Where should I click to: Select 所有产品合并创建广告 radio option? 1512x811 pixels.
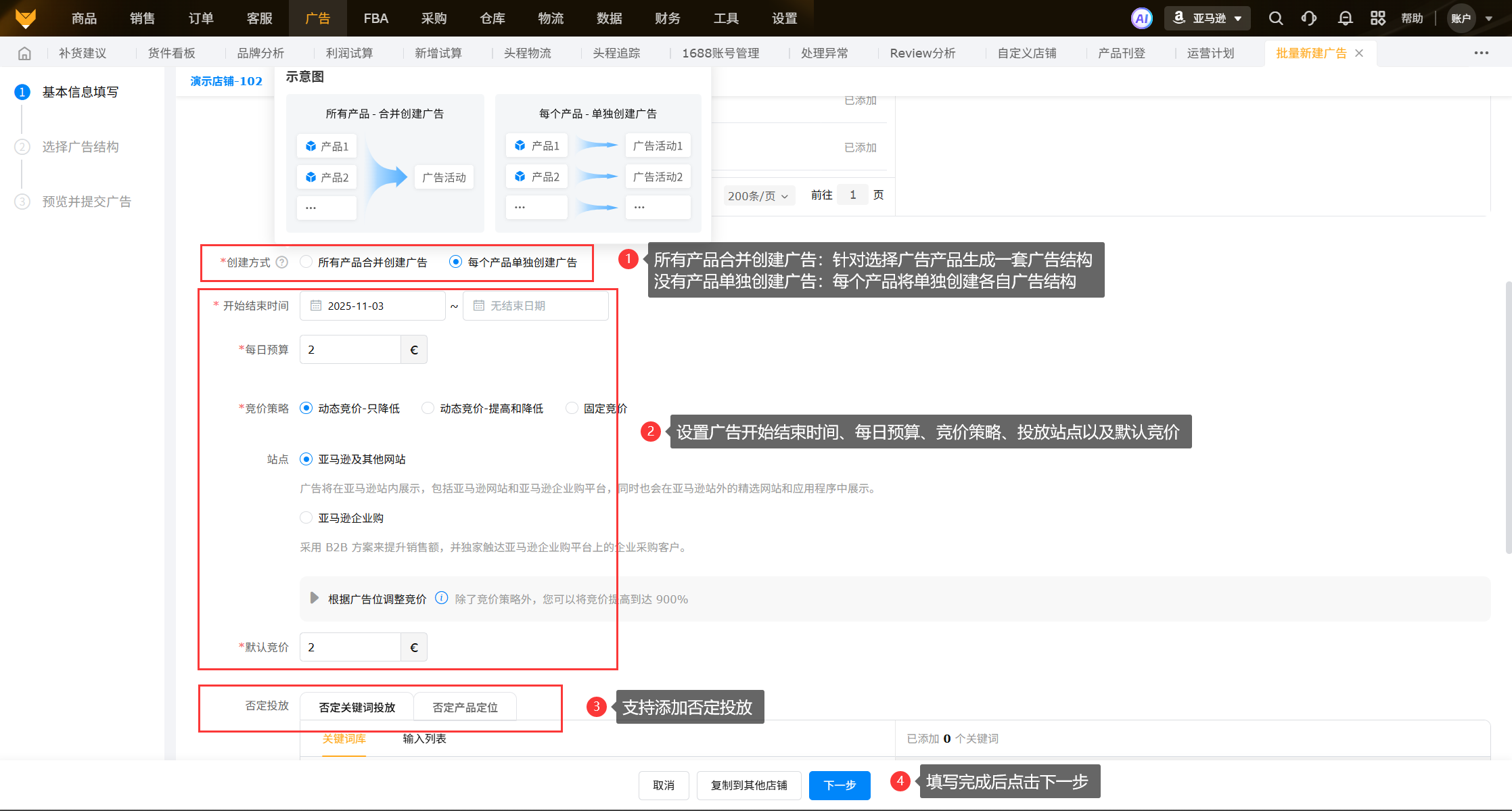[306, 262]
